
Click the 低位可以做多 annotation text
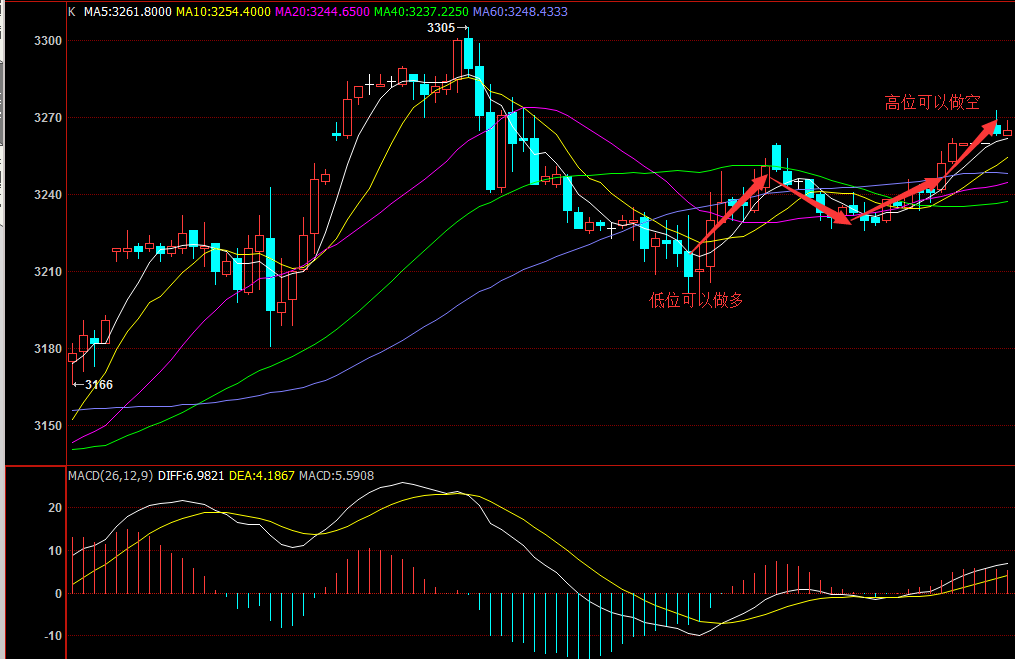pyautogui.click(x=697, y=300)
